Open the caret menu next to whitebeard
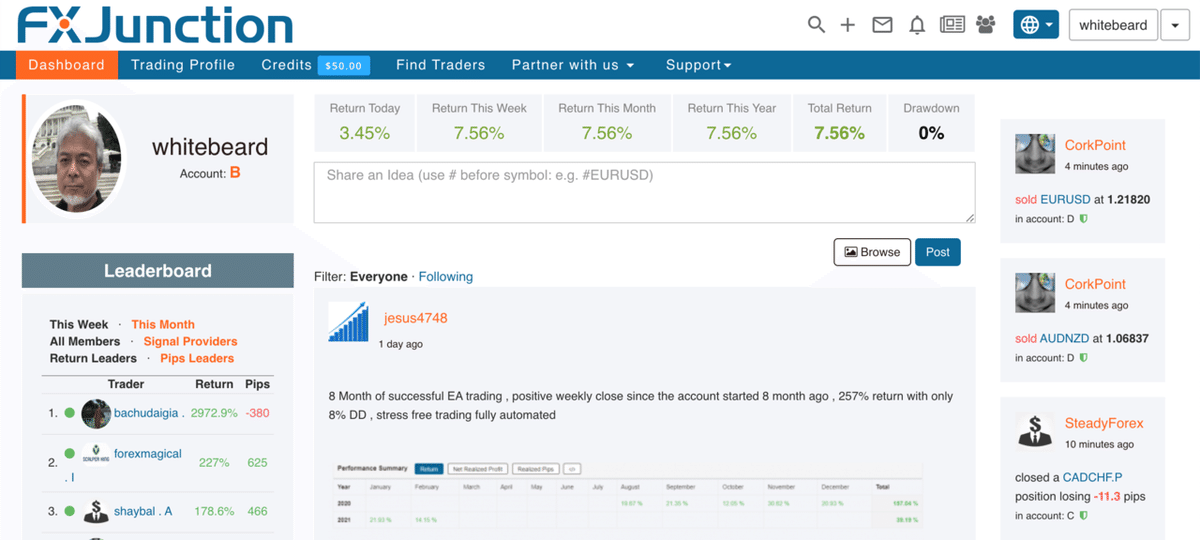 click(x=1176, y=25)
